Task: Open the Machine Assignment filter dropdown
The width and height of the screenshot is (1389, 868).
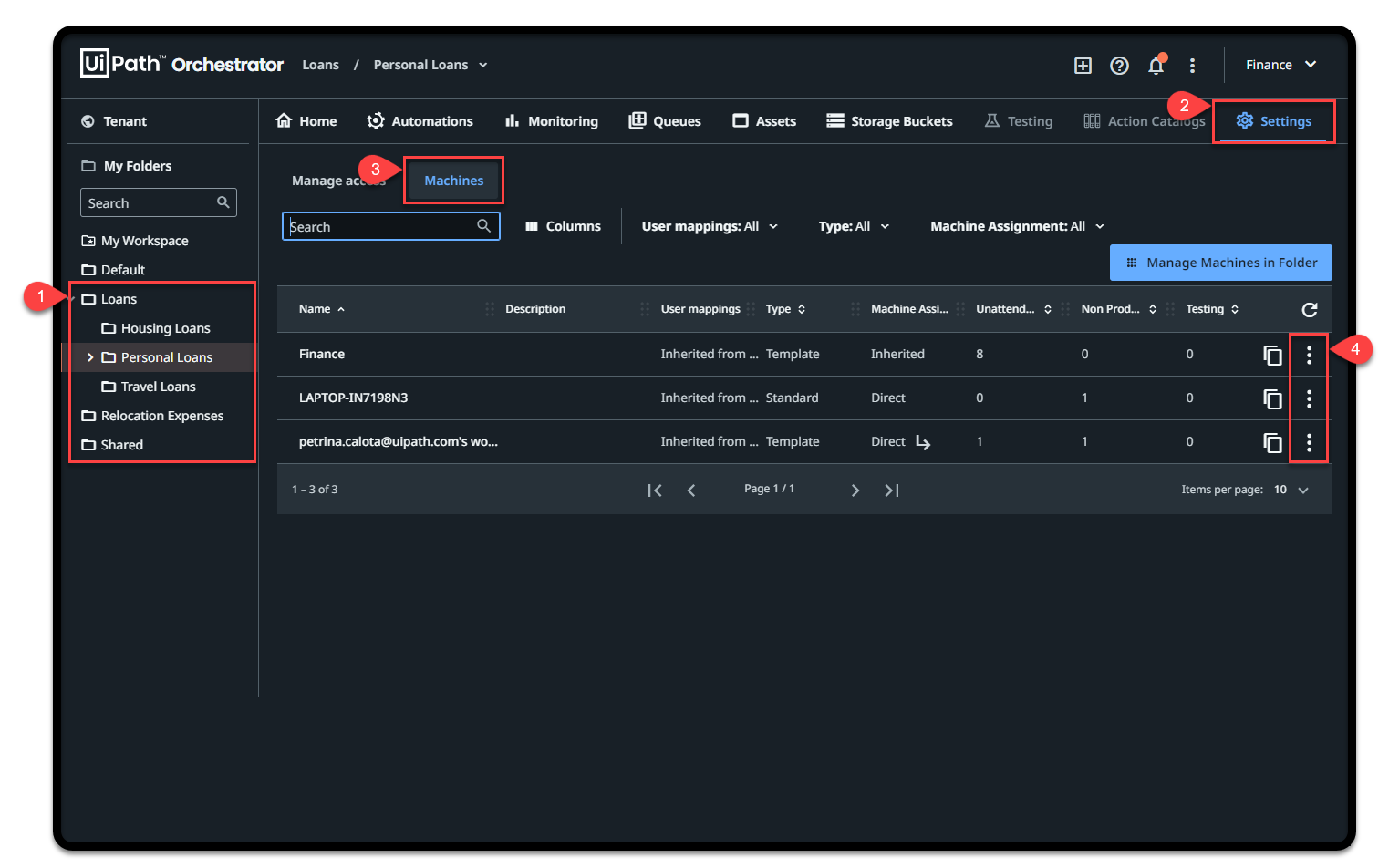Action: (1017, 226)
